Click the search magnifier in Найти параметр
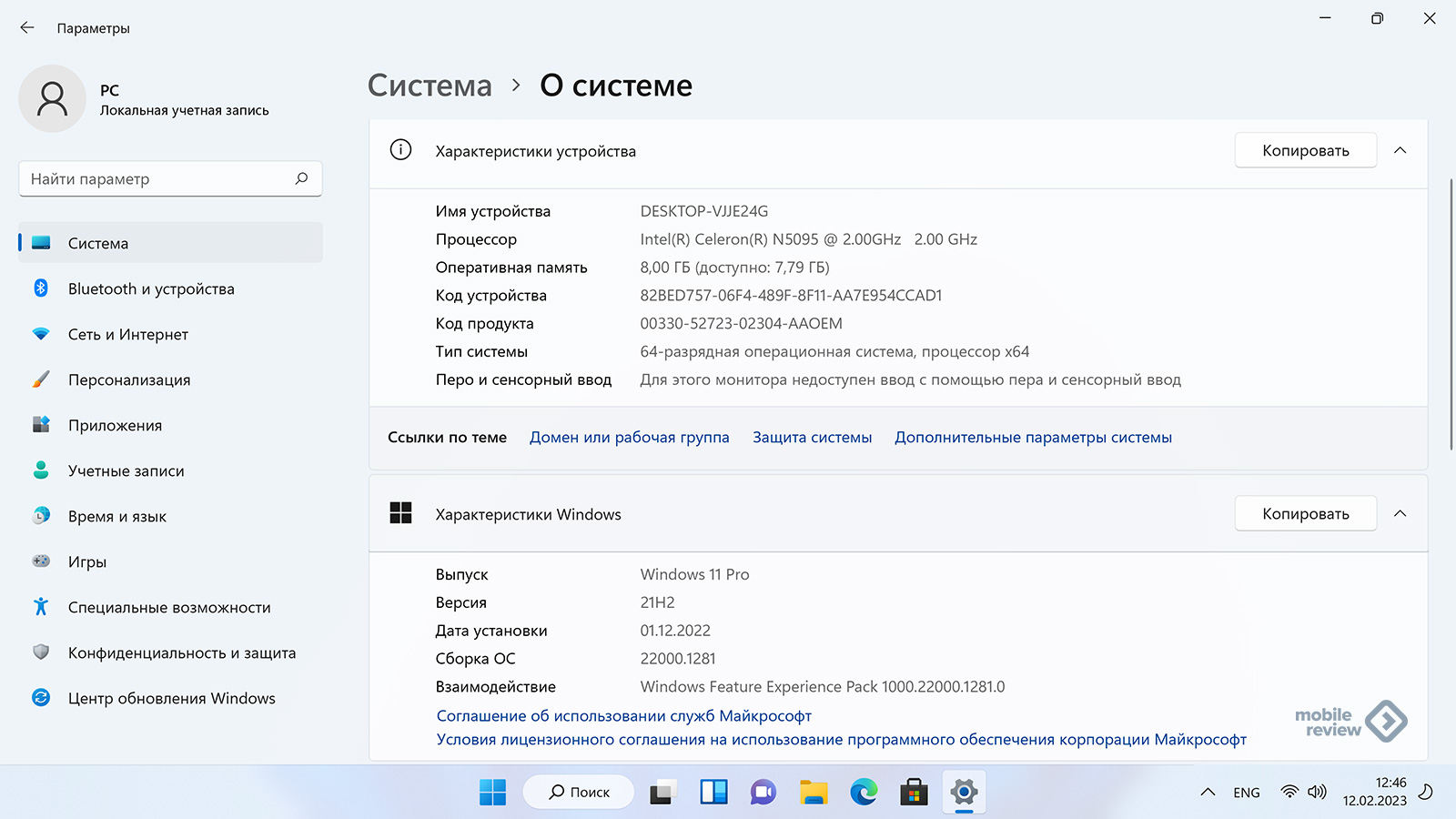The height and width of the screenshot is (819, 1456). pos(302,178)
